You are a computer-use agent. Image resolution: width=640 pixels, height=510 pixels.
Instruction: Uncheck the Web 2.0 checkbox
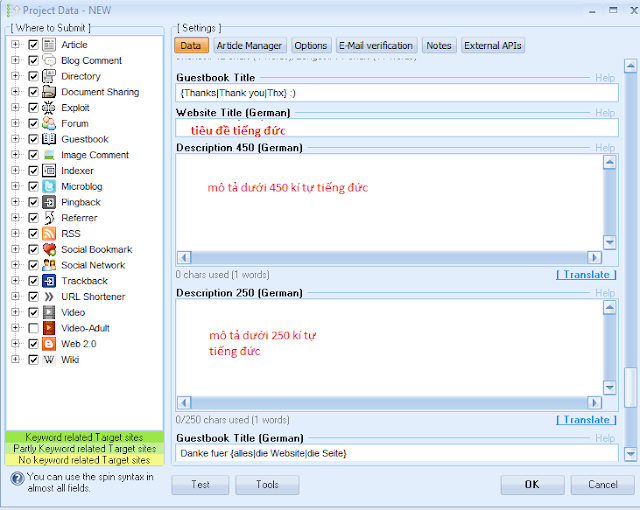pos(33,344)
